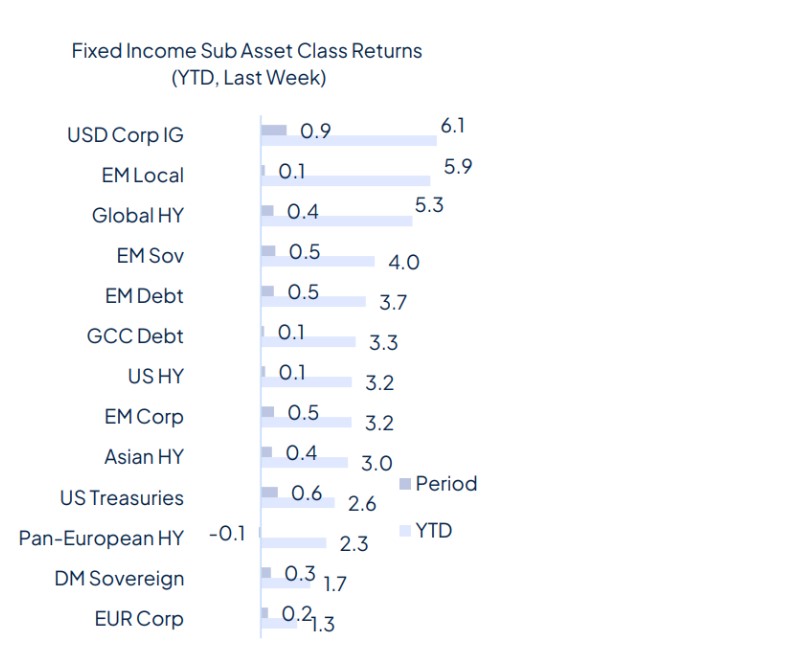The image size is (800, 662).
Task: Select the 5.9 EM Local data label
Action: point(458,167)
